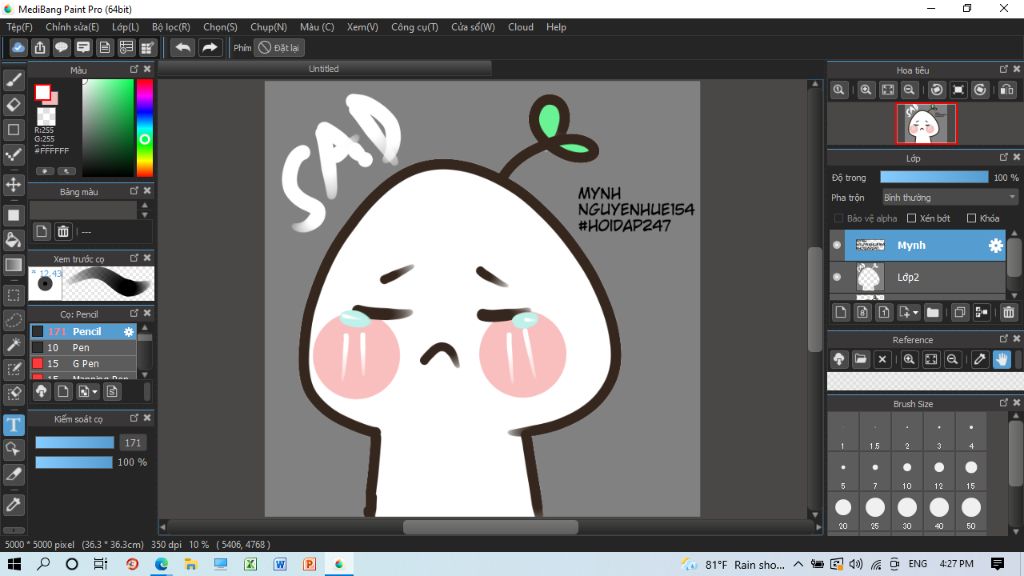Add a new layer folder
1024x576 pixels.
933,312
